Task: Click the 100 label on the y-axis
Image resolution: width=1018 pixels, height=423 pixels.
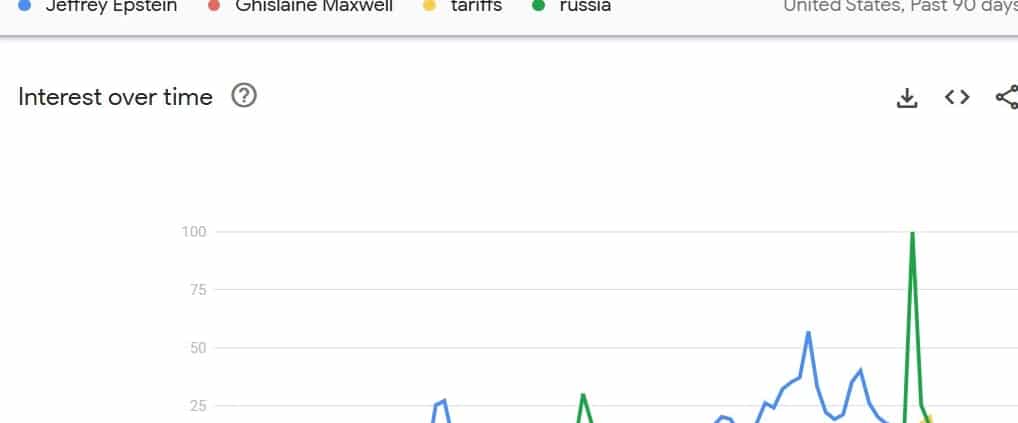Action: click(193, 232)
